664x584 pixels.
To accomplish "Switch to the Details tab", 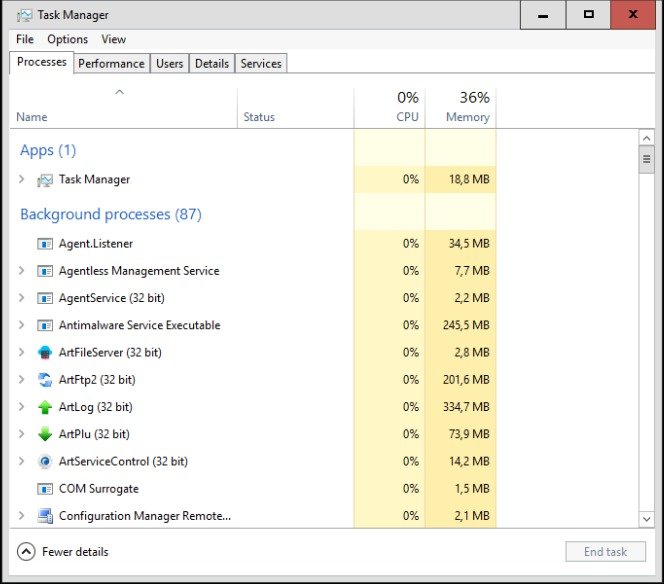I will coord(212,64).
